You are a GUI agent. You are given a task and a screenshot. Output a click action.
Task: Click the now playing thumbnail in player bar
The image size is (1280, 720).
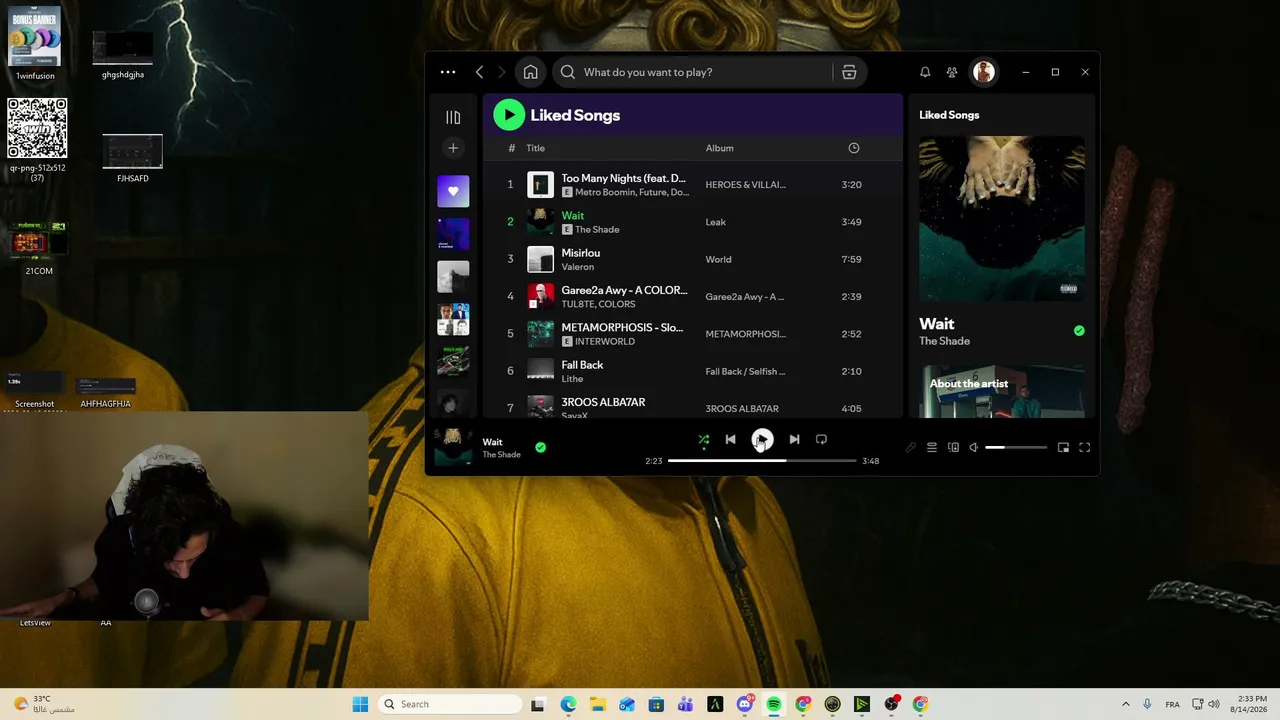[453, 446]
